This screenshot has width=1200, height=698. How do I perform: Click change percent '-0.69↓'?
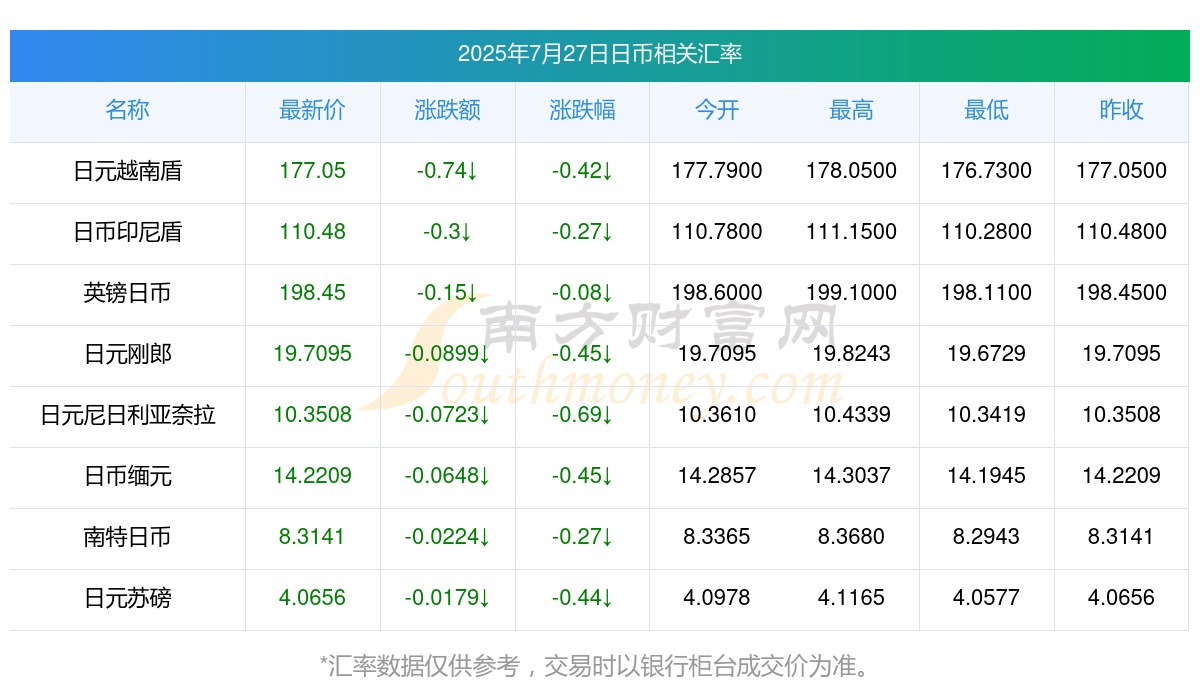click(583, 415)
